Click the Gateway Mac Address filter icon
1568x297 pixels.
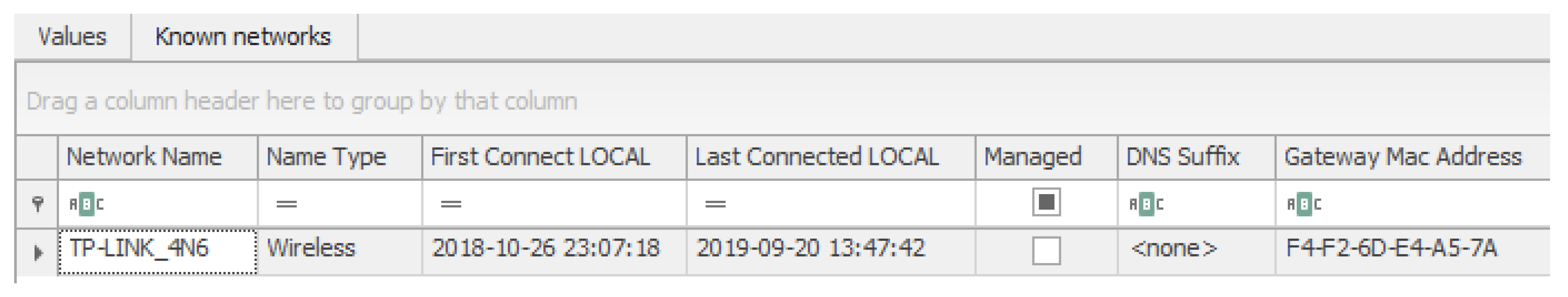[x=1304, y=204]
